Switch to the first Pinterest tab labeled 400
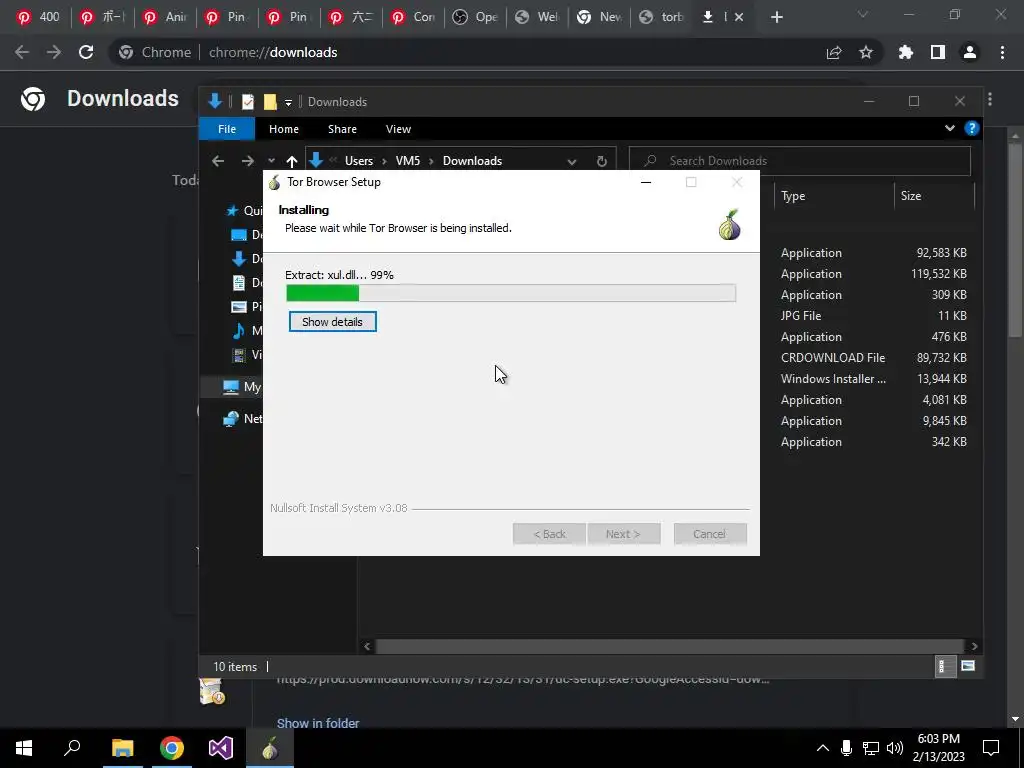This screenshot has height=768, width=1024. click(39, 17)
